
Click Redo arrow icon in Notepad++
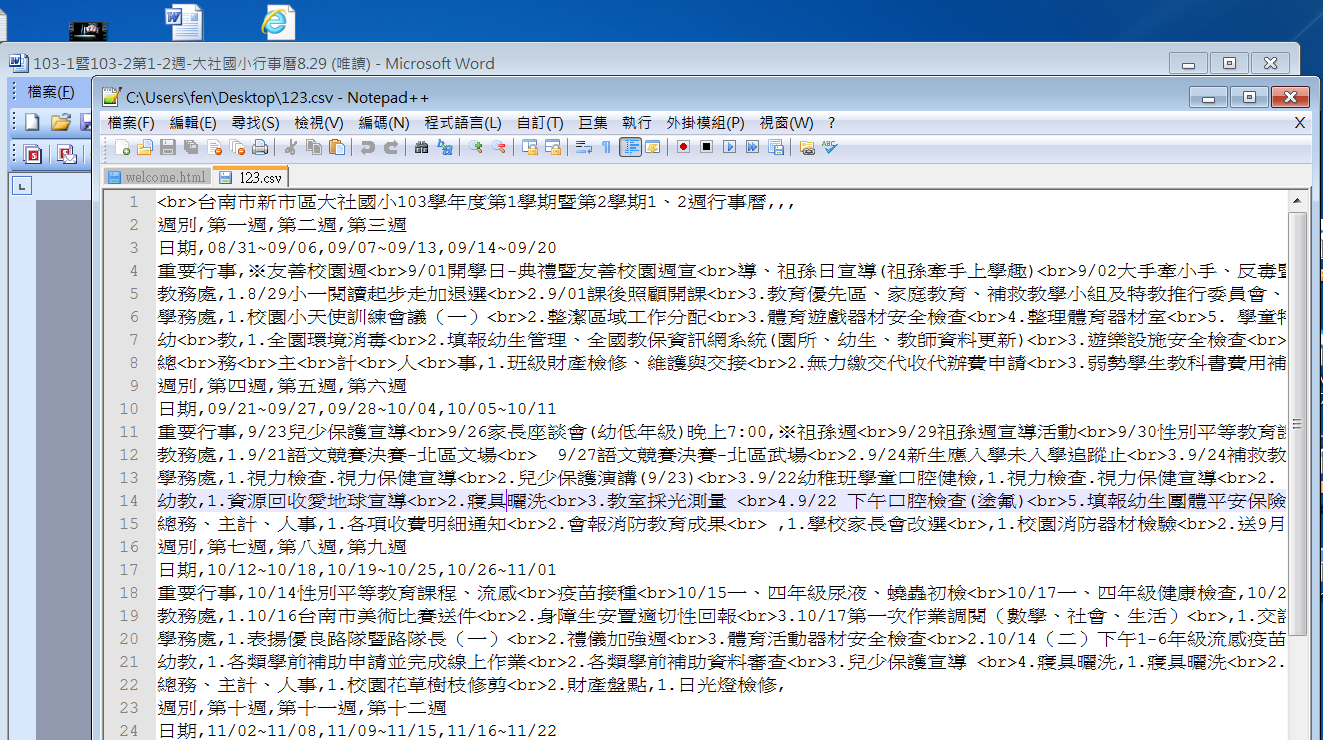tap(391, 147)
